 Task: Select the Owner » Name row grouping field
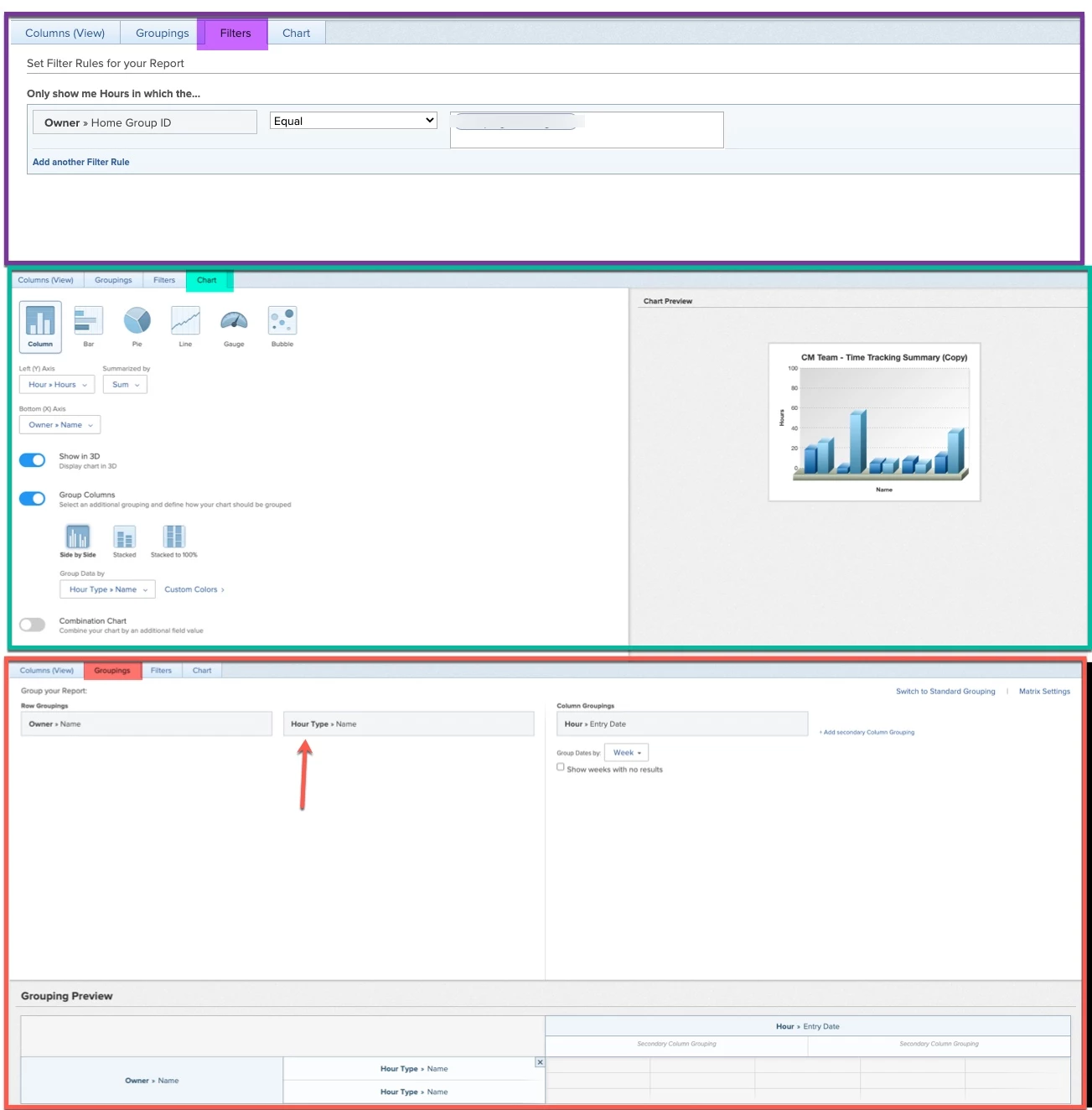[147, 724]
